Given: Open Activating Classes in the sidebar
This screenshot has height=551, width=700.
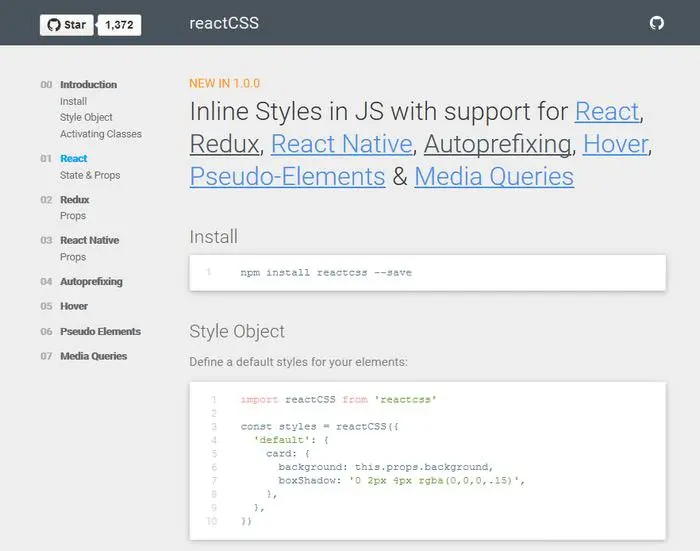Looking at the screenshot, I should pos(101,134).
